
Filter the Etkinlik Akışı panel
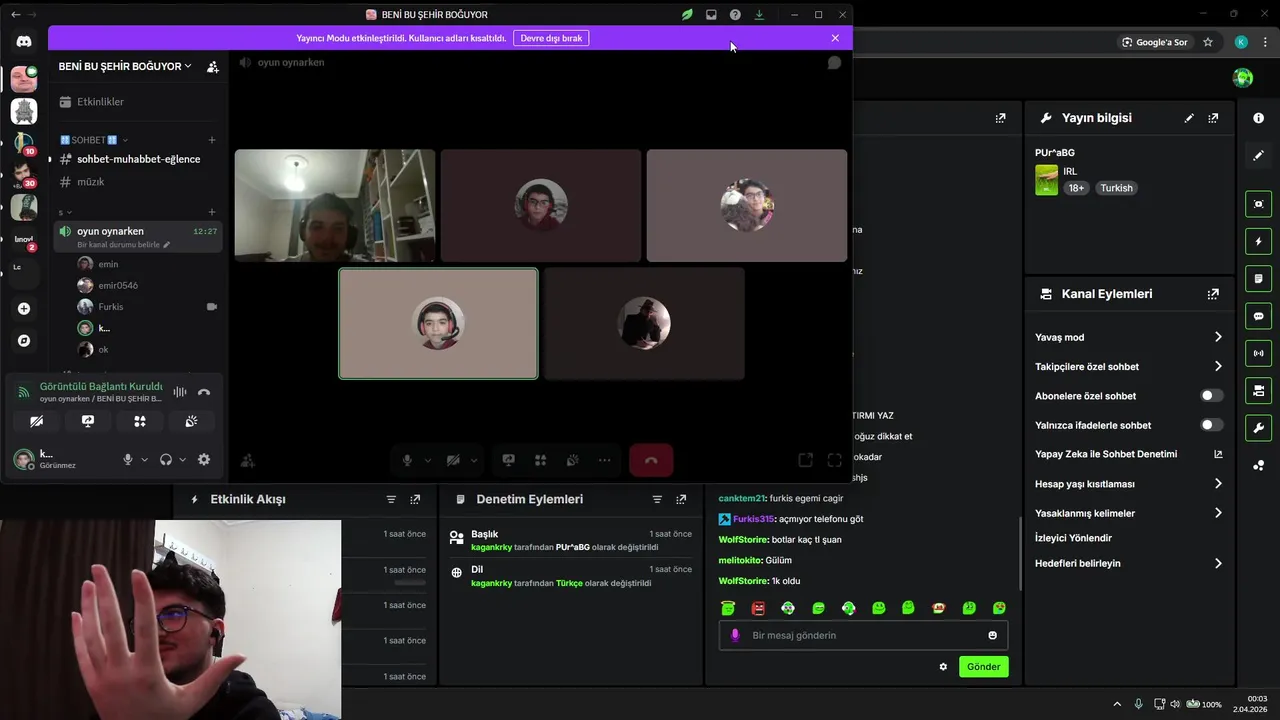tap(391, 499)
